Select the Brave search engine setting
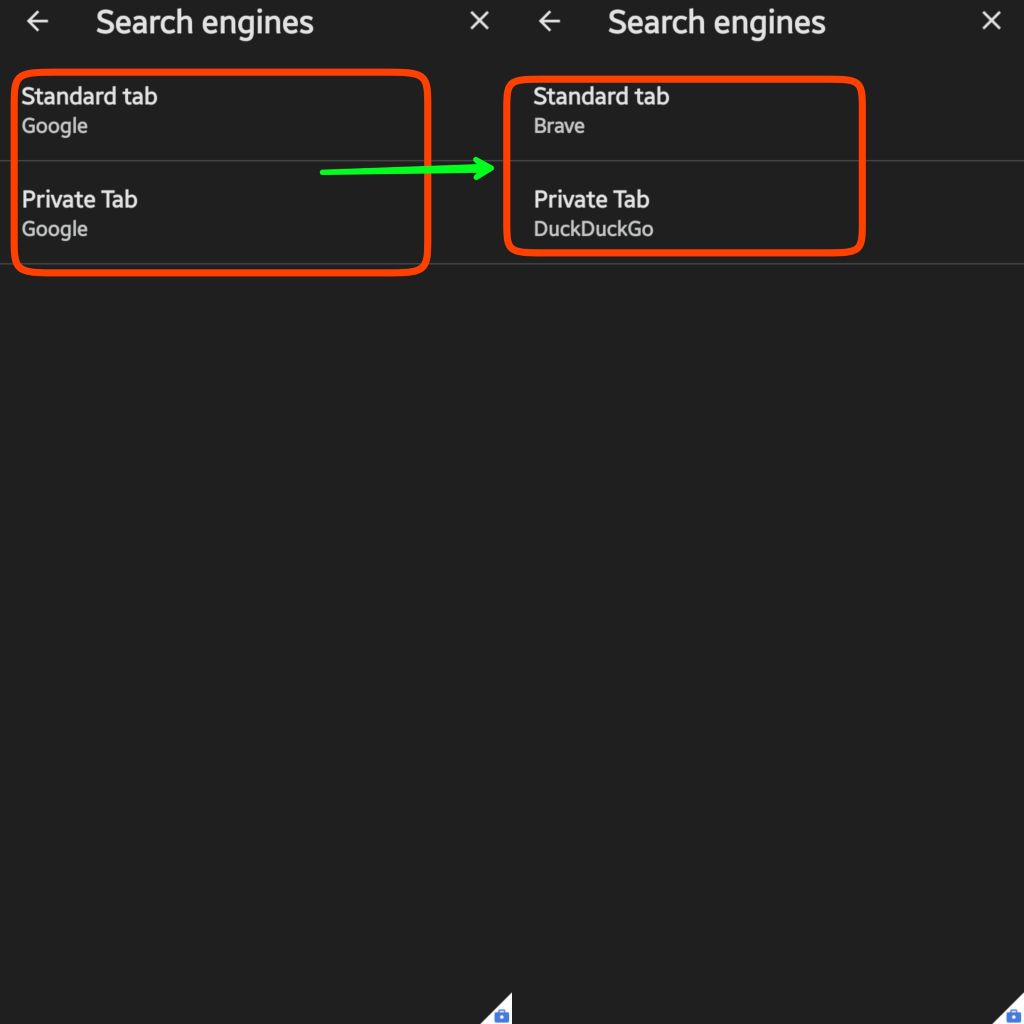 pyautogui.click(x=559, y=125)
